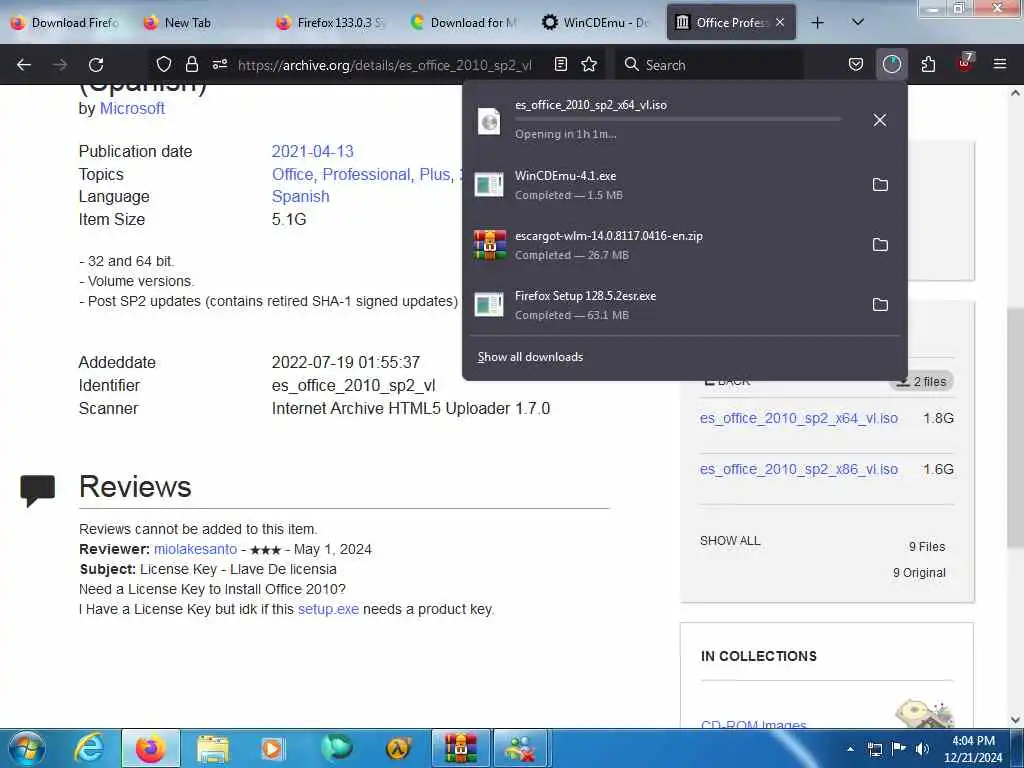The image size is (1024, 768).
Task: Open the uBlock extension icon
Action: coord(965,63)
